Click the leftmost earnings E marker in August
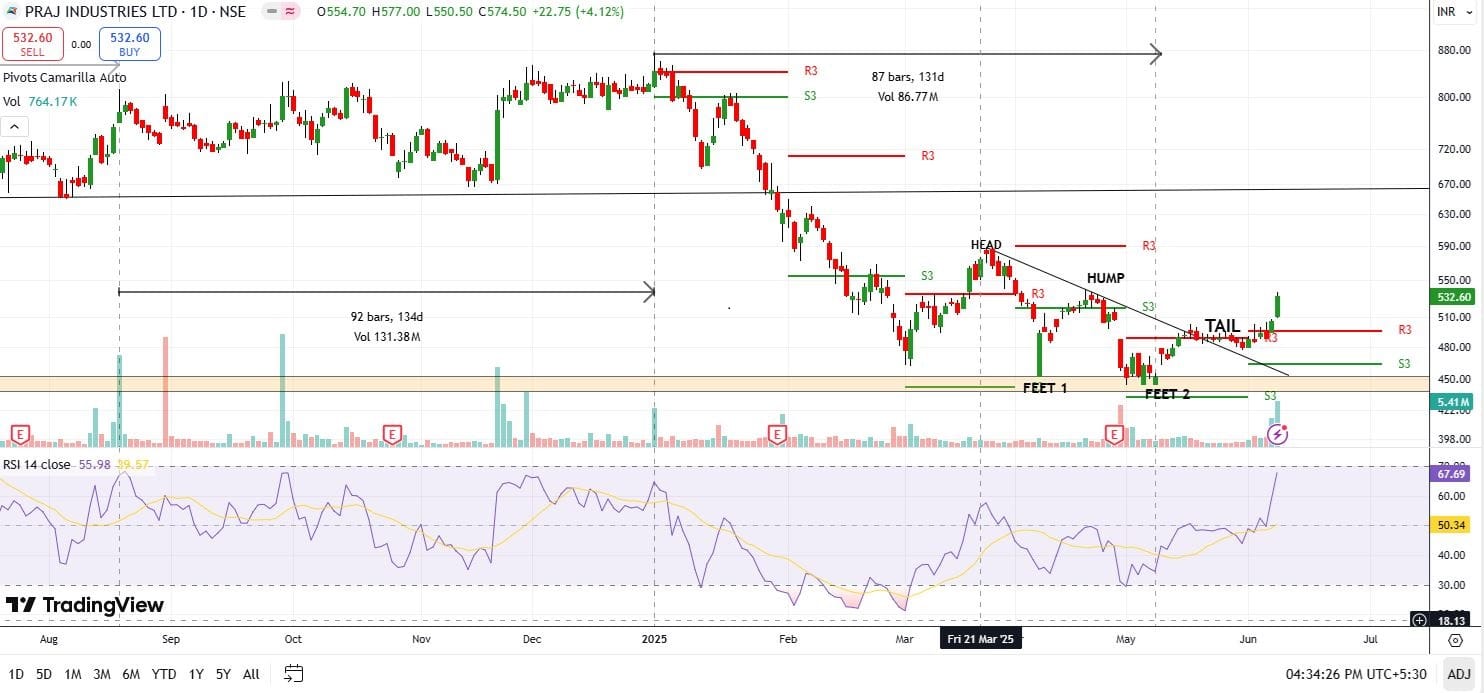The height and width of the screenshot is (693, 1484). [x=19, y=434]
